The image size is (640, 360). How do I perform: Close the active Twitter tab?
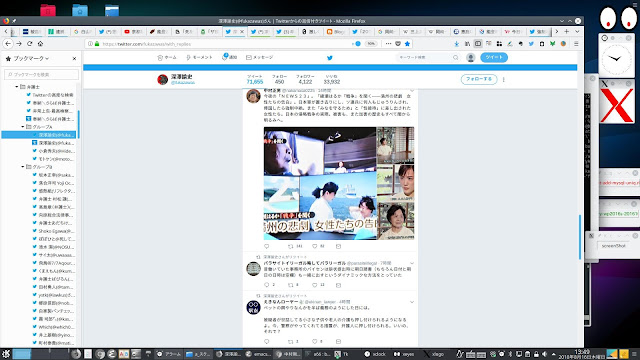coord(242,31)
